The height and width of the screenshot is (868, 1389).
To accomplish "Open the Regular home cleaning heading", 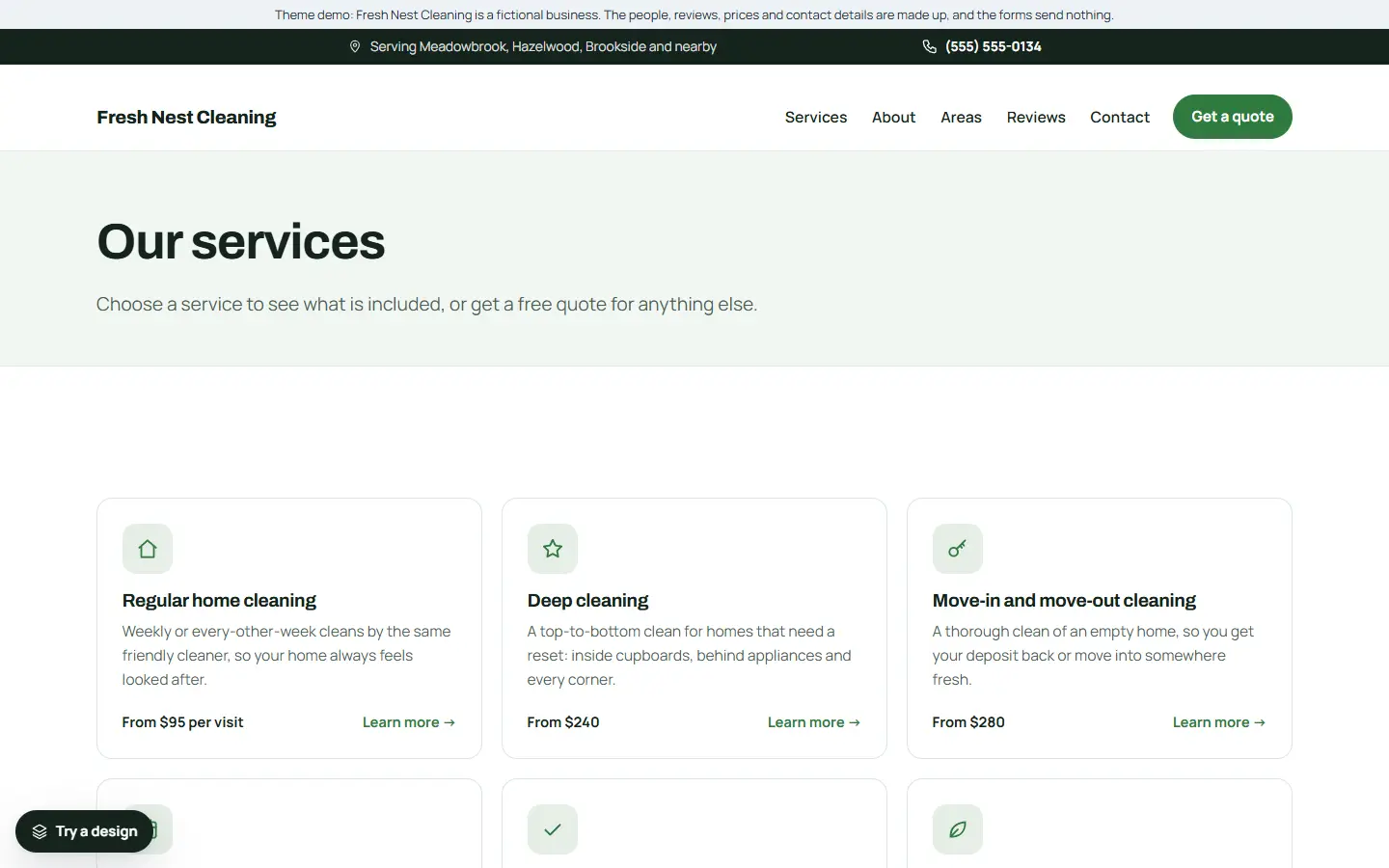I will [219, 600].
